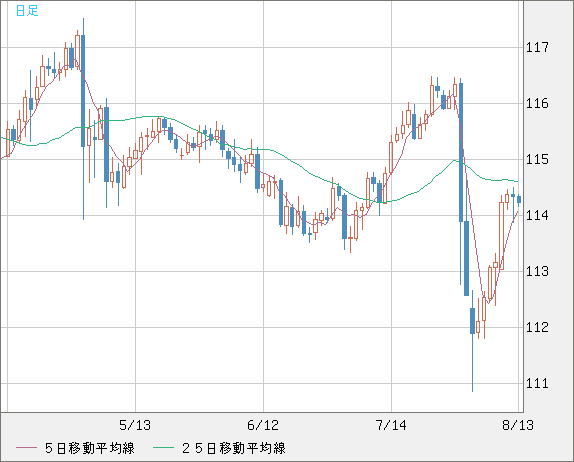
Task: Click the 6/12 date axis label
Action: (x=263, y=425)
